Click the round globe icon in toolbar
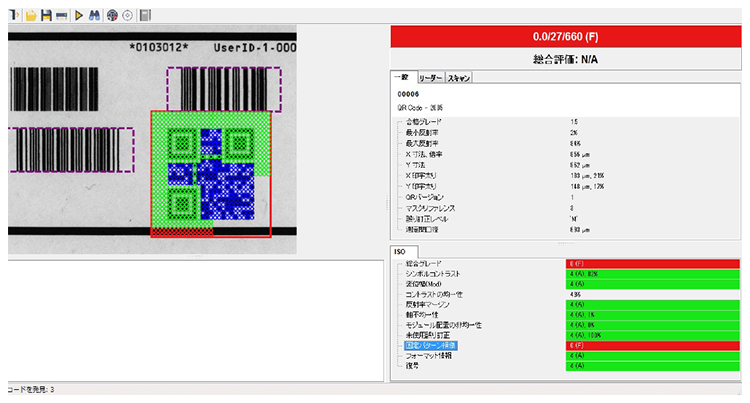The width and height of the screenshot is (750, 403). [112, 16]
